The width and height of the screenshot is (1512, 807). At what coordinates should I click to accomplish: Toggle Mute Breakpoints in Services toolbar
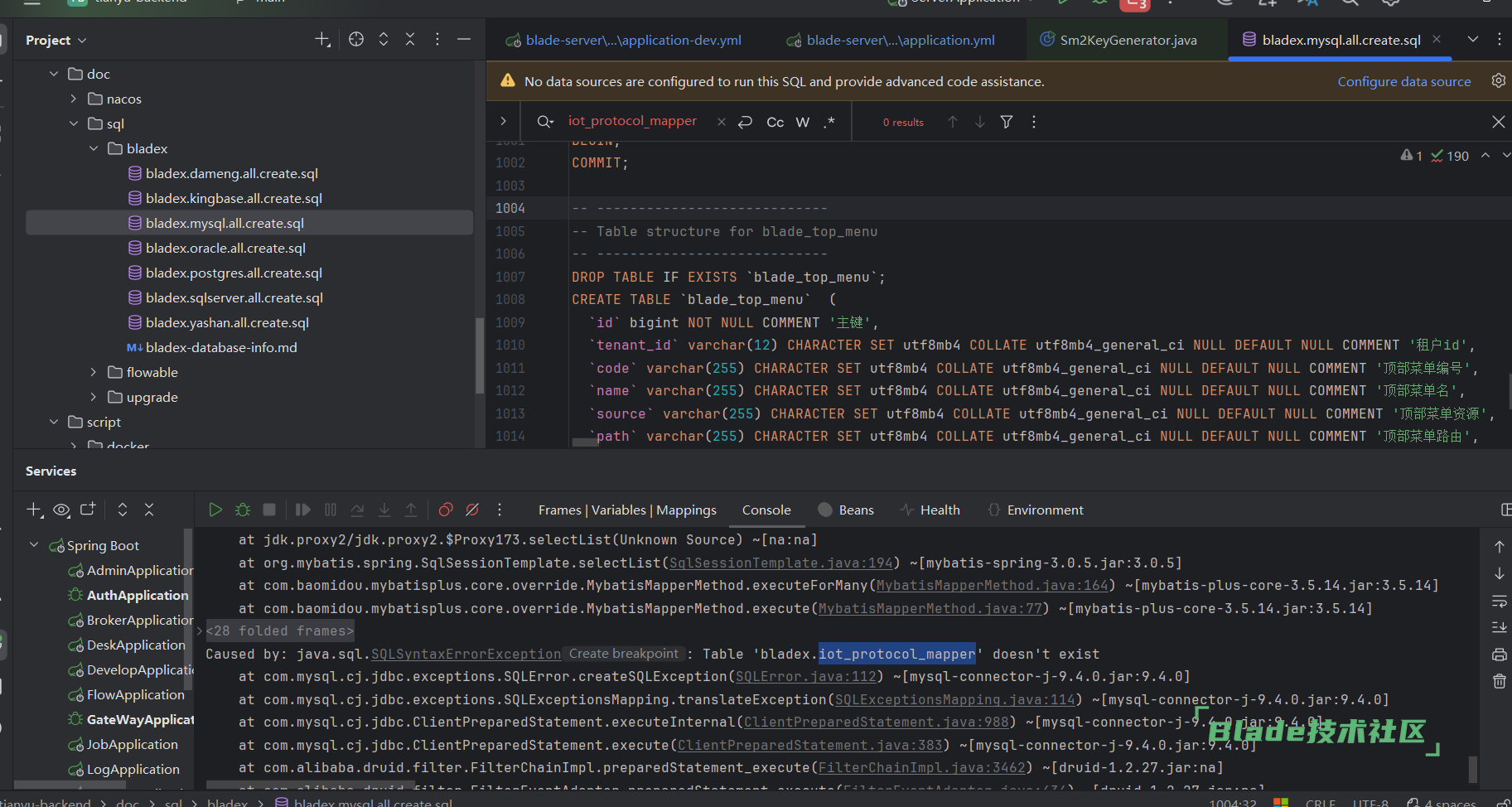pos(472,510)
